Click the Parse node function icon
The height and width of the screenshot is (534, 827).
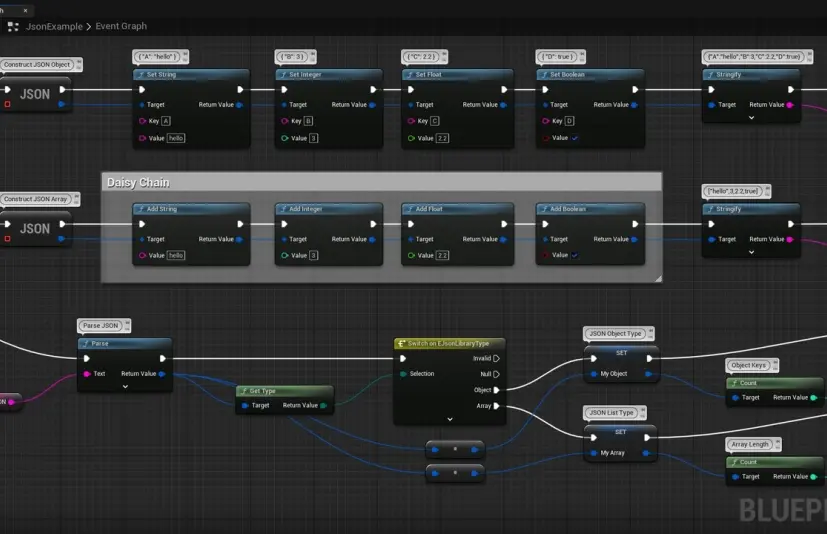[x=85, y=344]
